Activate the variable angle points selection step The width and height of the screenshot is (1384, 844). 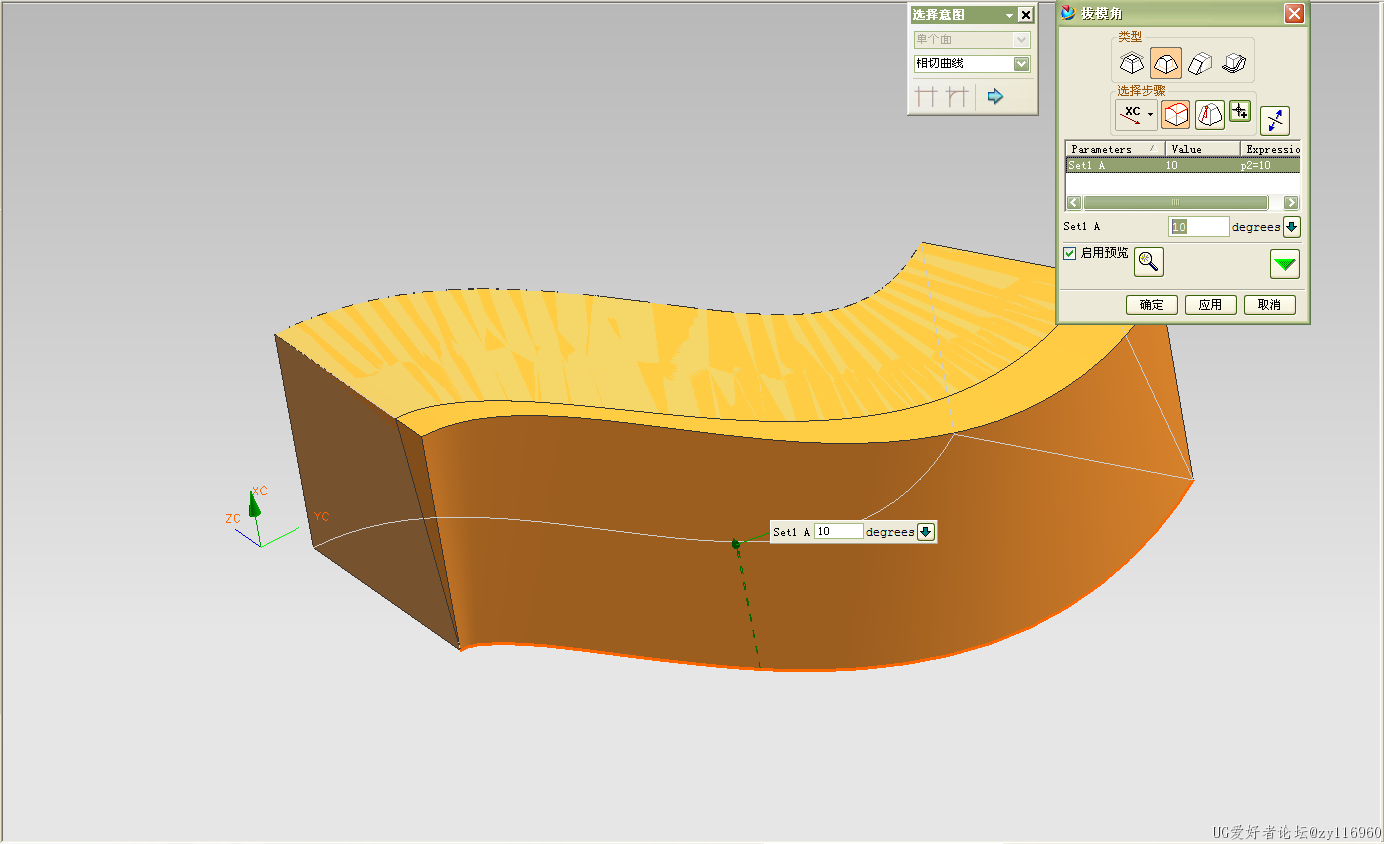pyautogui.click(x=1210, y=115)
